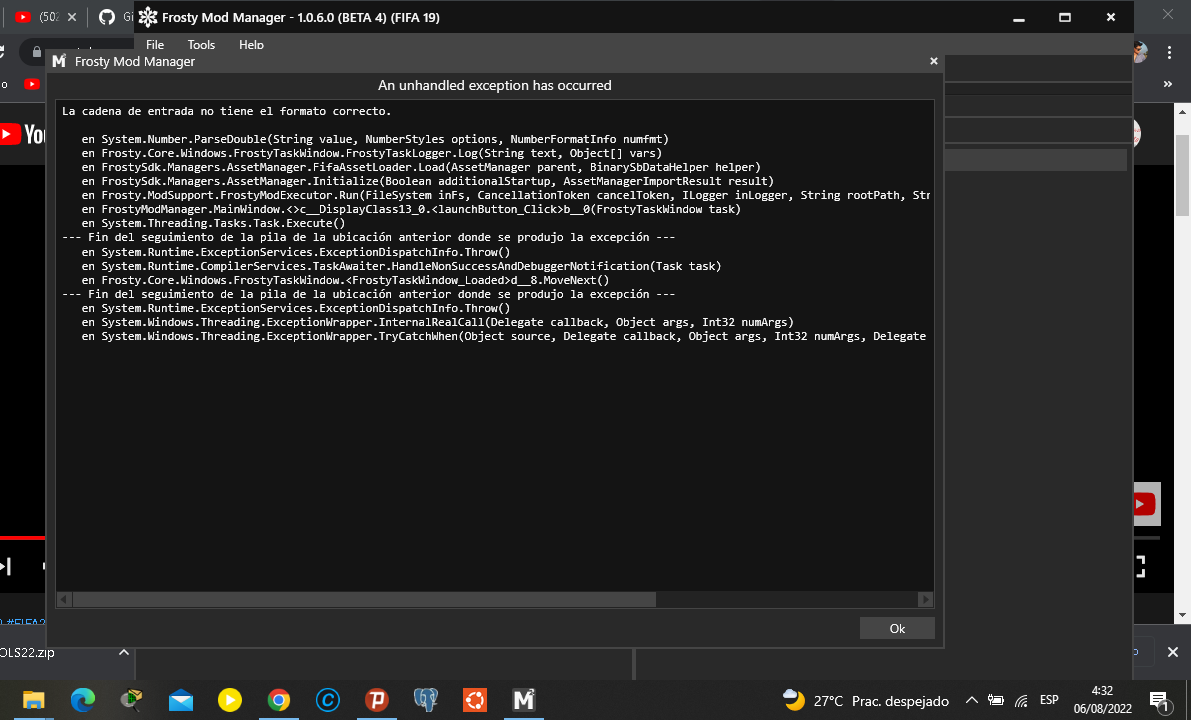Screen dimensions: 1191x720
Task: Close the Frosty Mod Manager exception dialog
Action: point(934,61)
